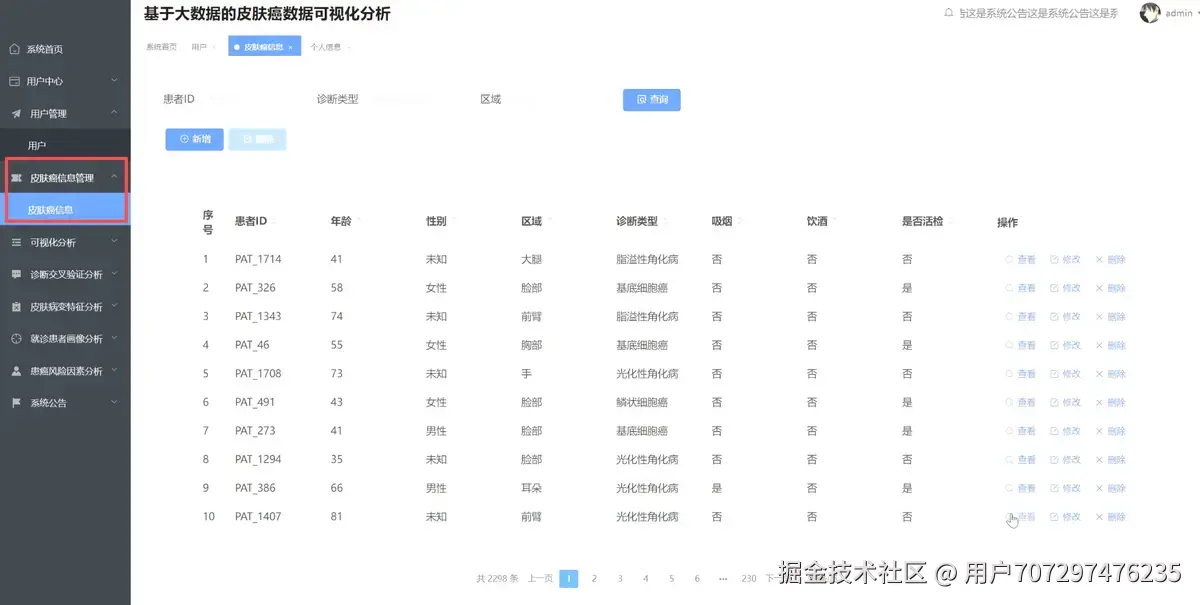
Task: Click 修改 on the PAT_326 row
Action: click(x=1069, y=288)
